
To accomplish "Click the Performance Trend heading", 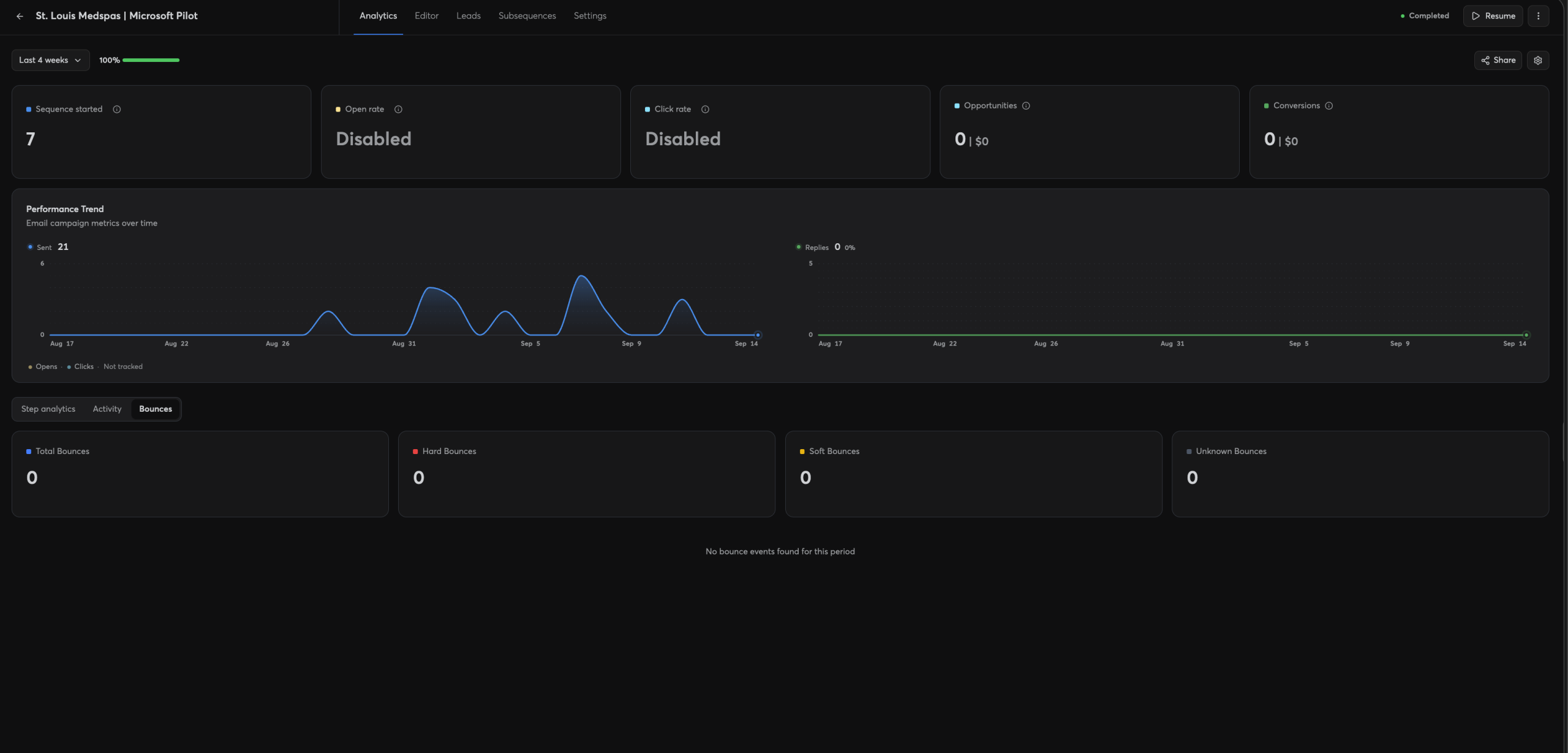I will 65,209.
